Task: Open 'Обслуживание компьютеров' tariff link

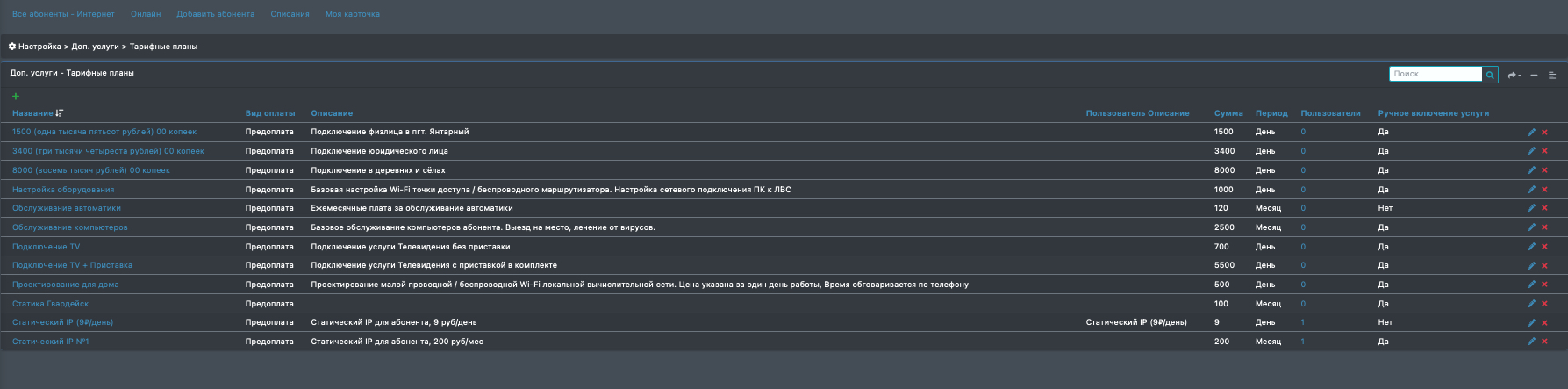Action: 70,227
